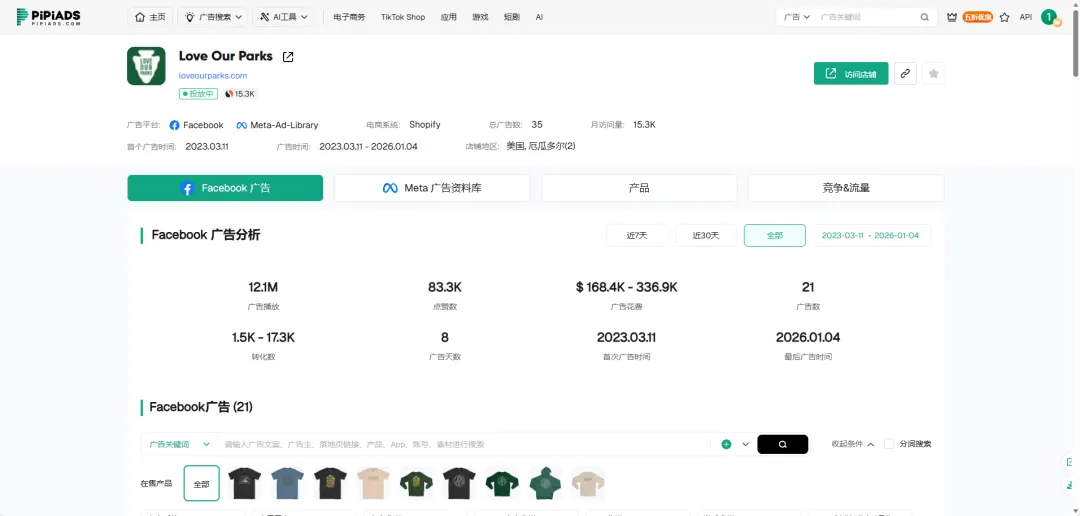
Task: Open external link icon beside Love Our Parks
Action: tap(288, 57)
